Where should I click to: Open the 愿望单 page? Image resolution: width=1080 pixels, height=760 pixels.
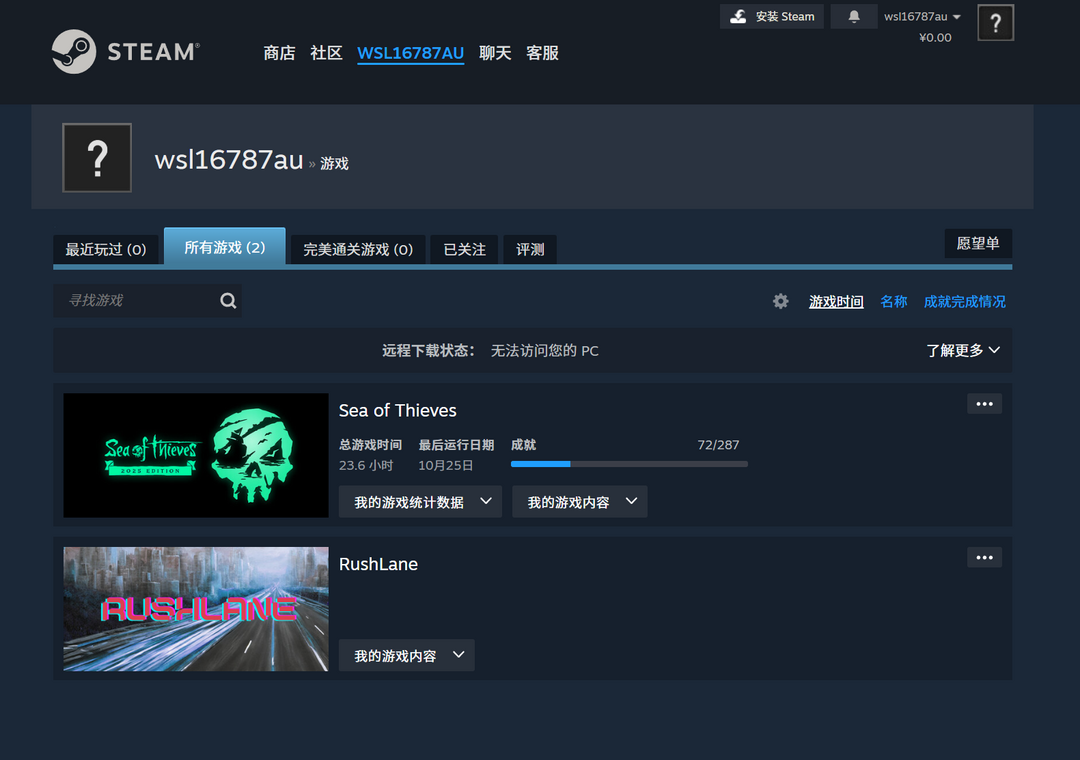coord(977,243)
